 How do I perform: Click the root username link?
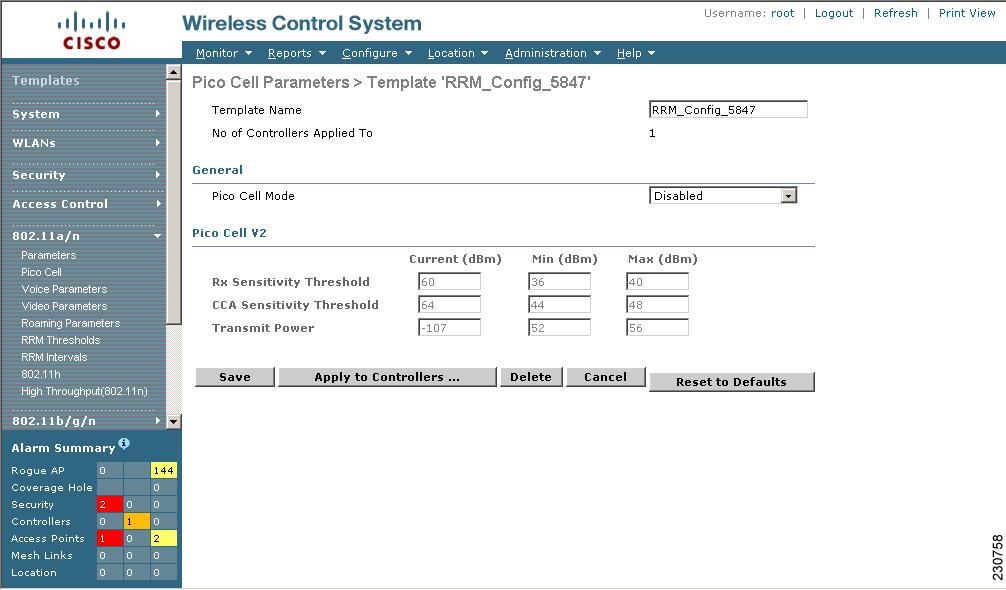pos(782,13)
